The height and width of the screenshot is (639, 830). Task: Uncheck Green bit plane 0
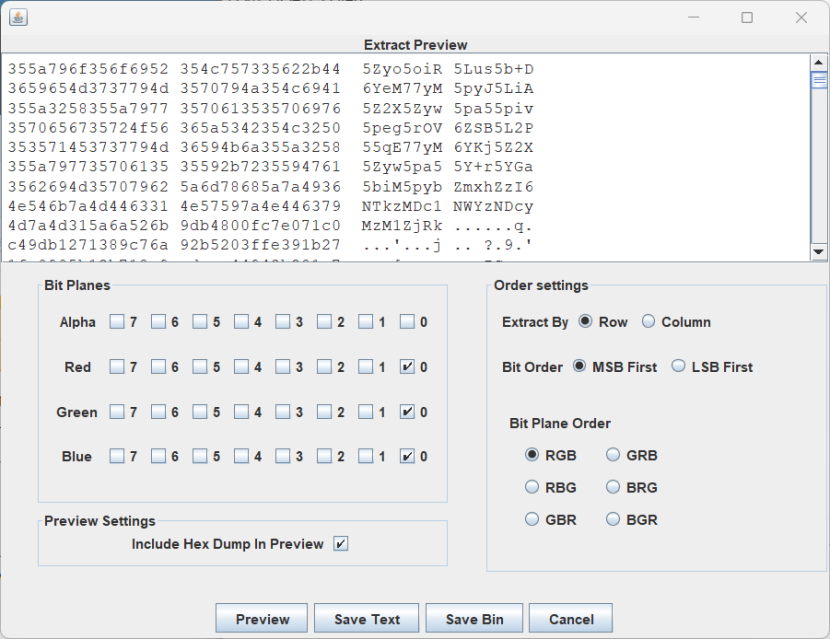[407, 412]
